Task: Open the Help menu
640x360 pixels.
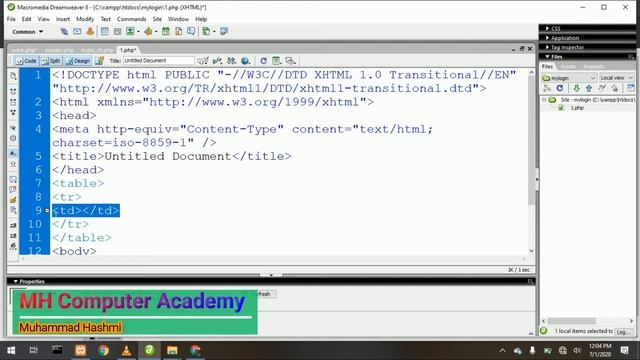Action: click(201, 19)
